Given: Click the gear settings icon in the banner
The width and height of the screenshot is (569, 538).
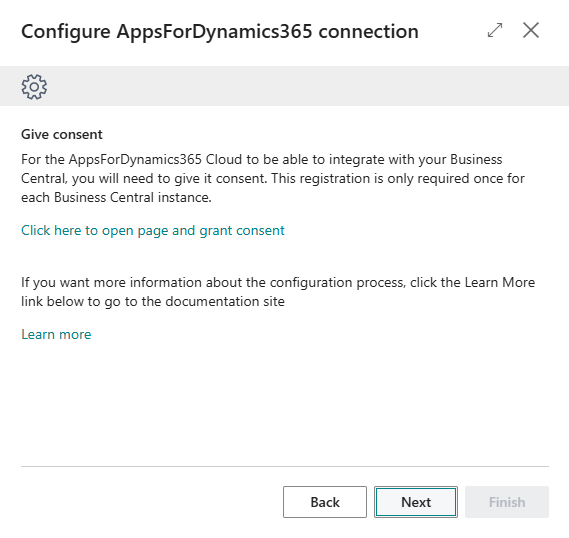Looking at the screenshot, I should coord(34,87).
